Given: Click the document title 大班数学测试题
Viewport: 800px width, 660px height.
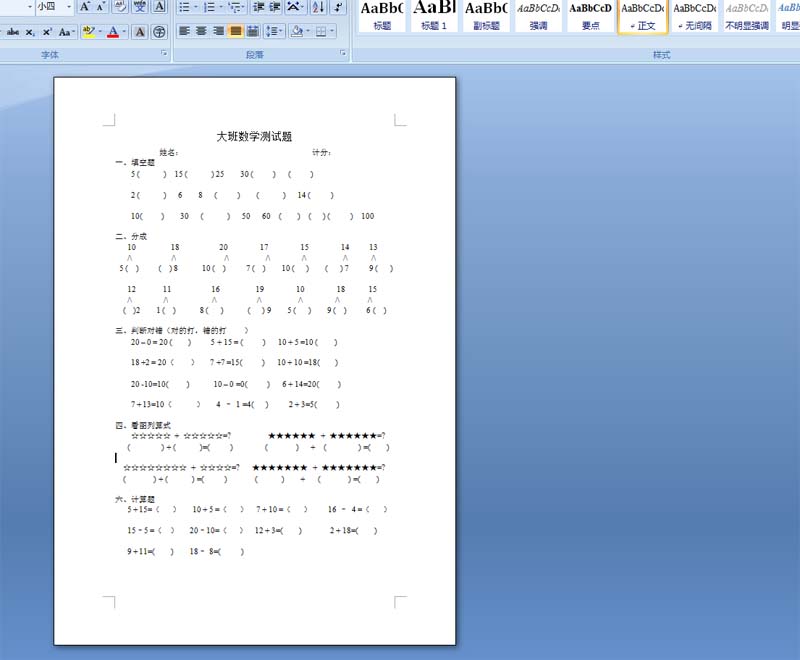Looking at the screenshot, I should pyautogui.click(x=254, y=136).
